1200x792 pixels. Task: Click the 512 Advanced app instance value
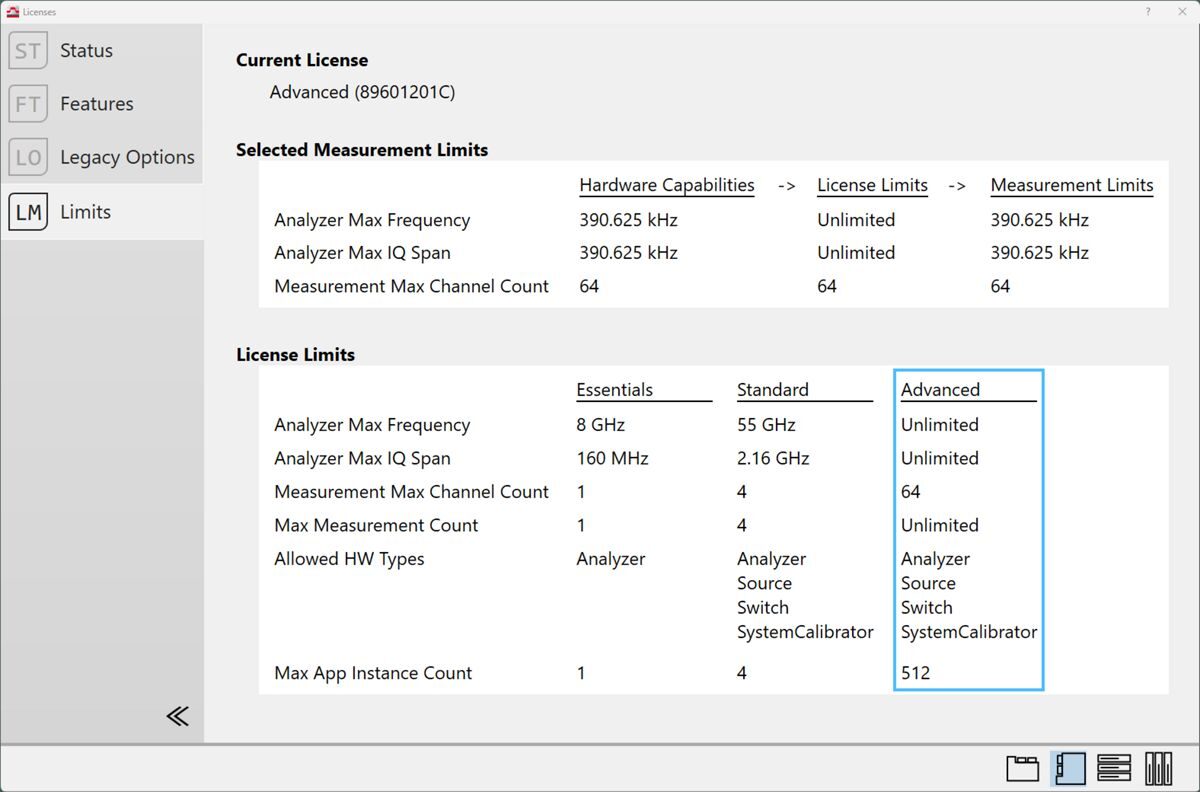pyautogui.click(x=915, y=673)
